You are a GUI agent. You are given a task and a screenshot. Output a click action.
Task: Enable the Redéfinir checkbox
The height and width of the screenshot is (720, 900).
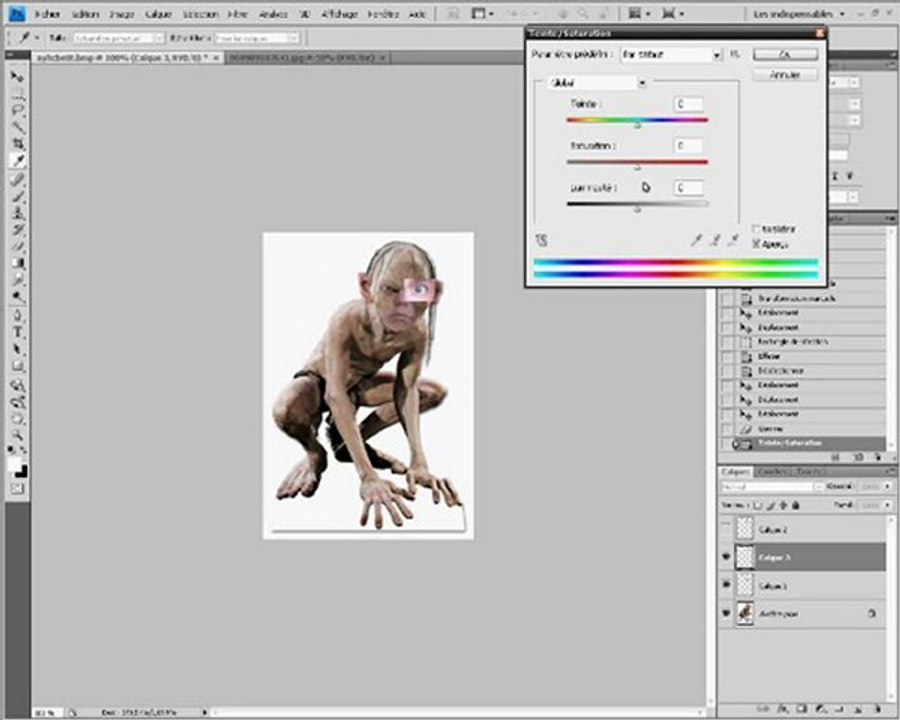[x=756, y=229]
